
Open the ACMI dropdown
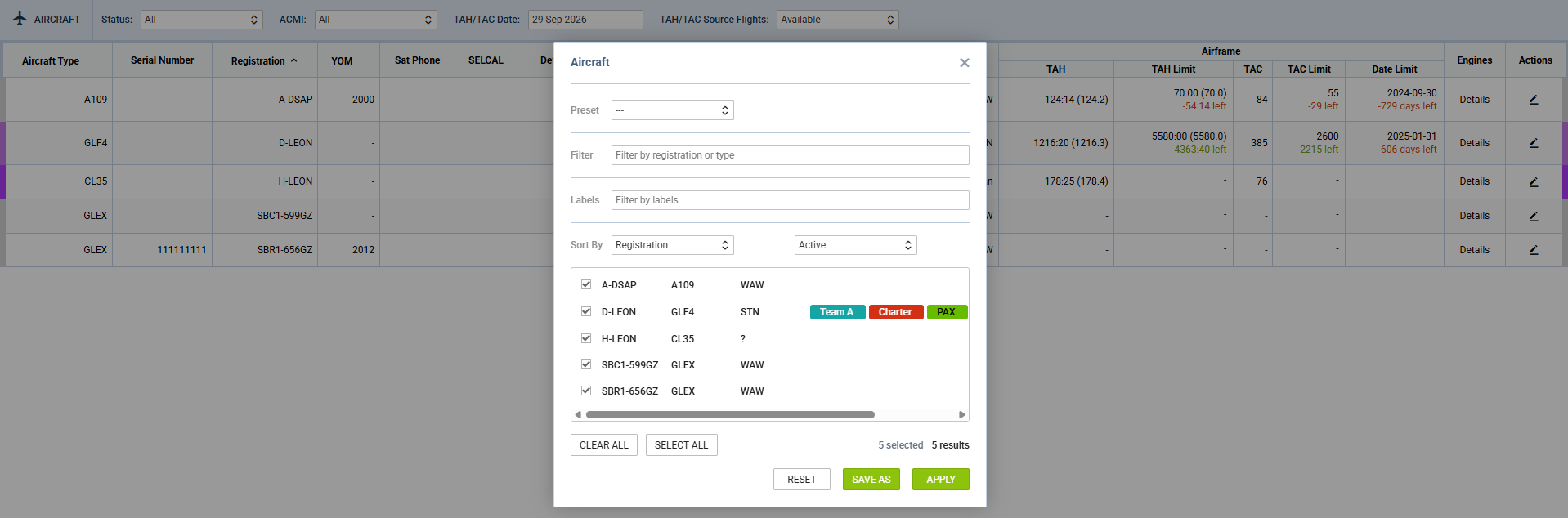click(376, 20)
